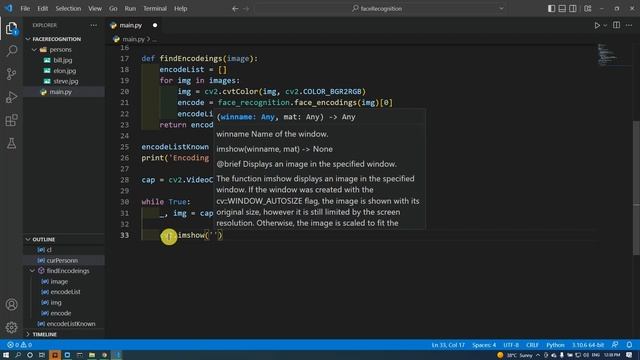Viewport: 640px width, 360px height.
Task: Open File Explorer on the taskbar
Action: [92, 355]
